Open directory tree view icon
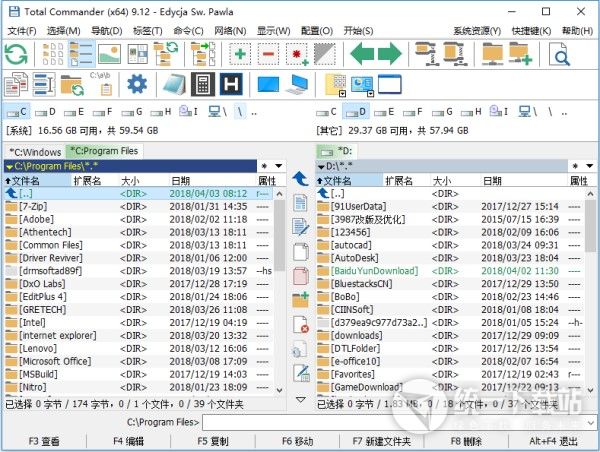 coord(166,54)
